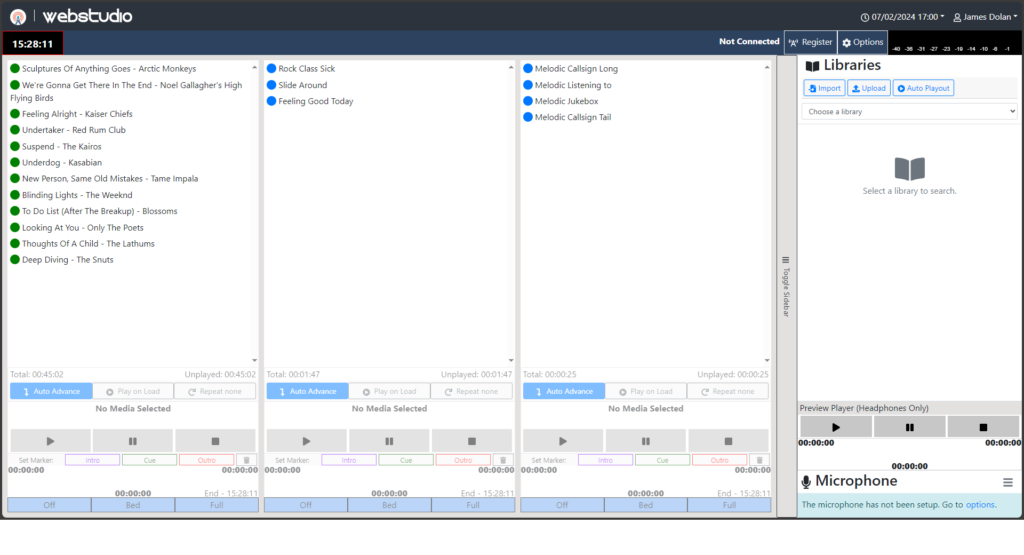Toggle Auto Advance on third channel
Viewport: 1024px width, 555px height.
(x=564, y=392)
